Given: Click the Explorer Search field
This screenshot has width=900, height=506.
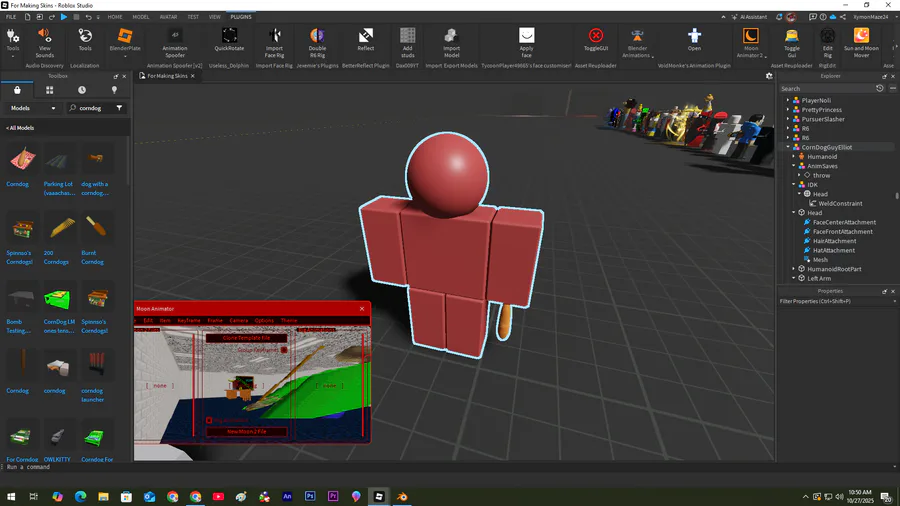Looking at the screenshot, I should click(x=827, y=88).
